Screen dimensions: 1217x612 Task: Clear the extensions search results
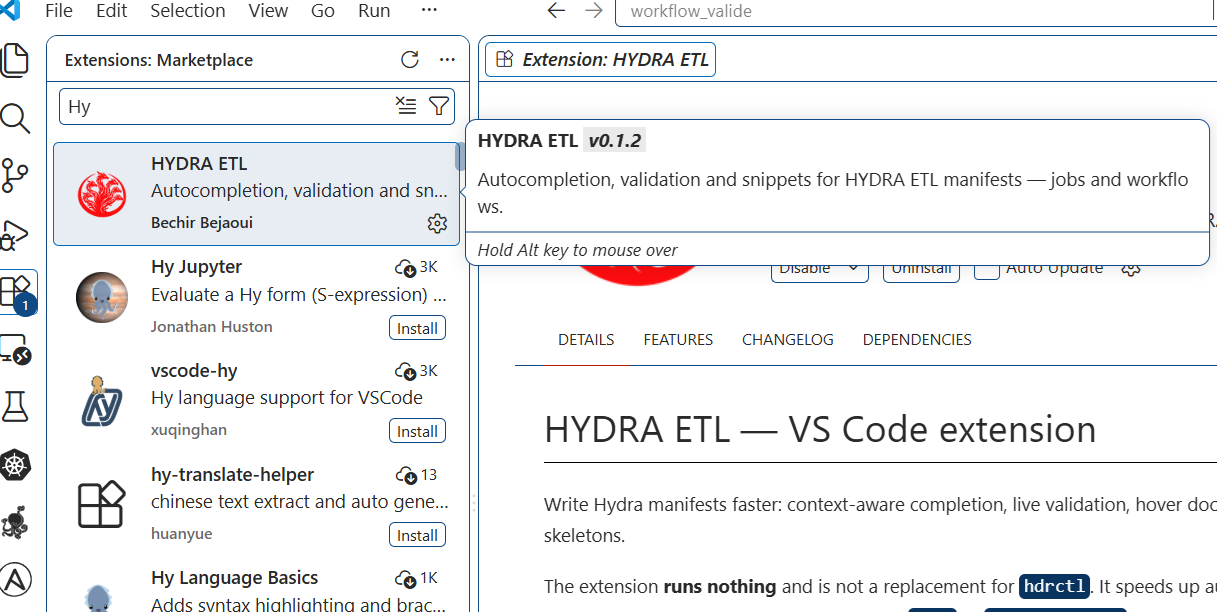[405, 106]
